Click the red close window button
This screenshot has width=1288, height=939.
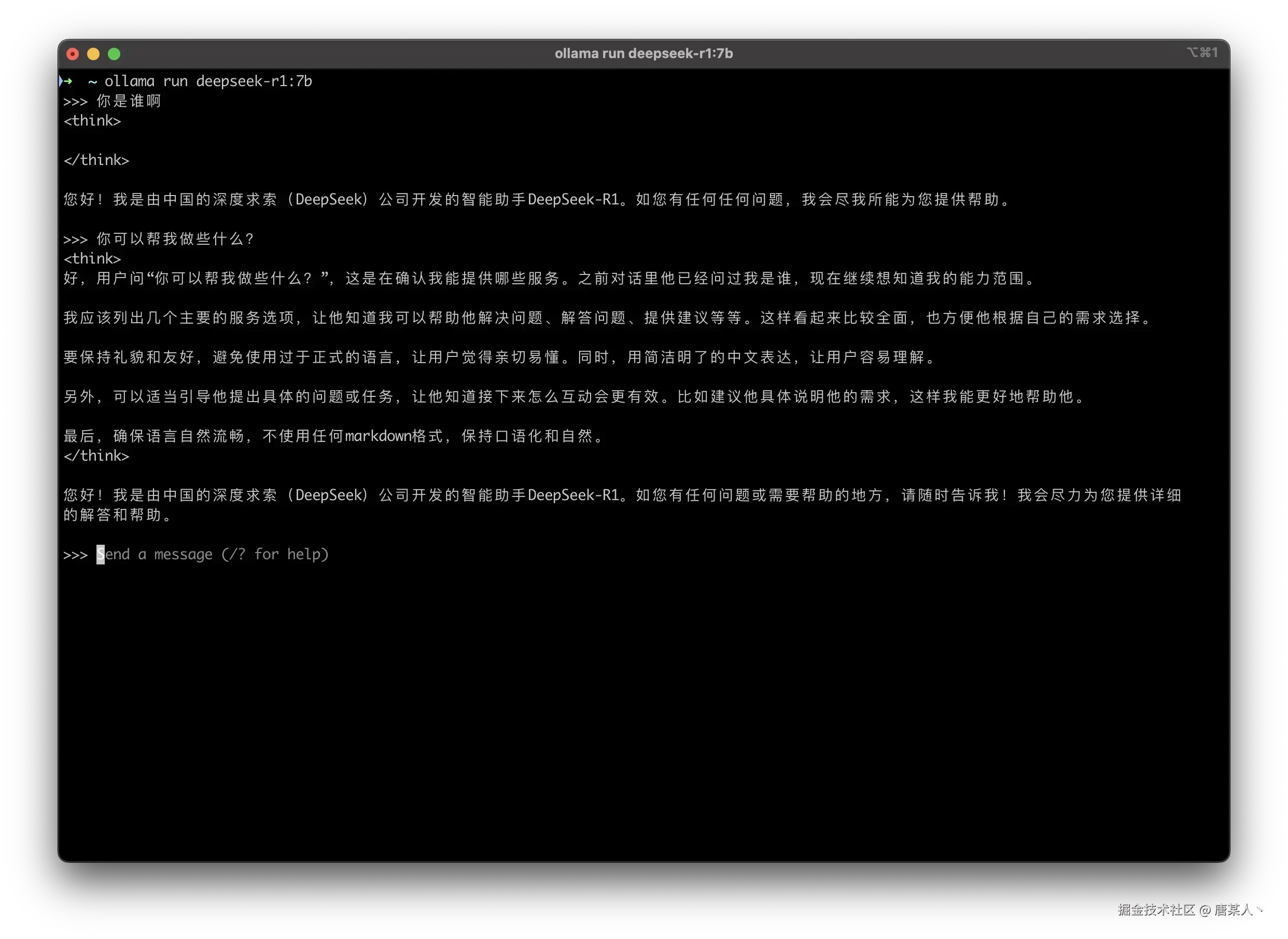73,54
